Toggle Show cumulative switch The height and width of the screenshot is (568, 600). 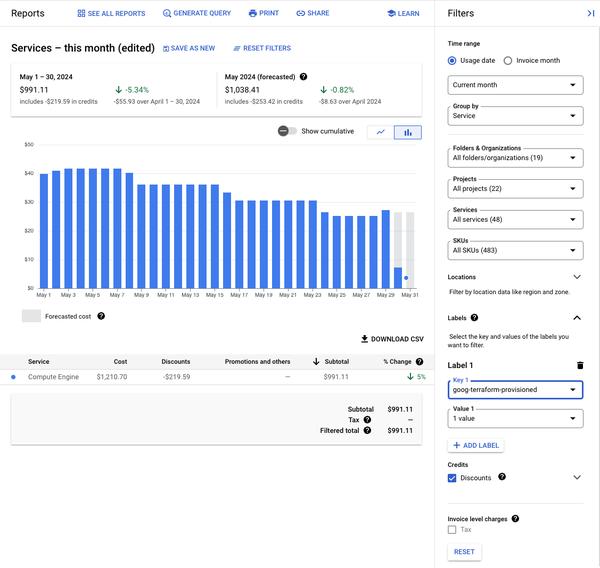287,131
